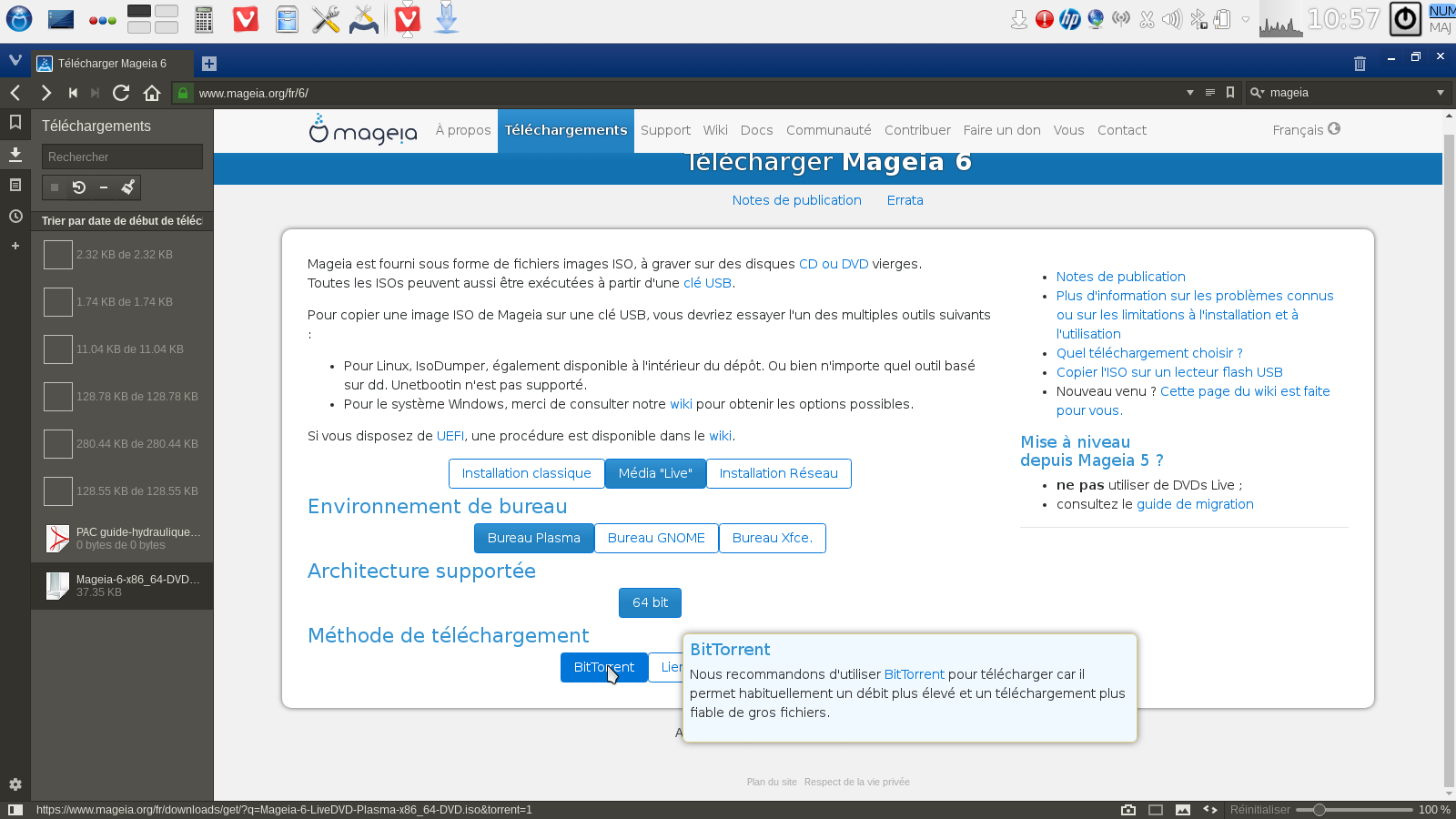The image size is (1456, 819).
Task: Open the Téléchargements site menu
Action: click(566, 130)
